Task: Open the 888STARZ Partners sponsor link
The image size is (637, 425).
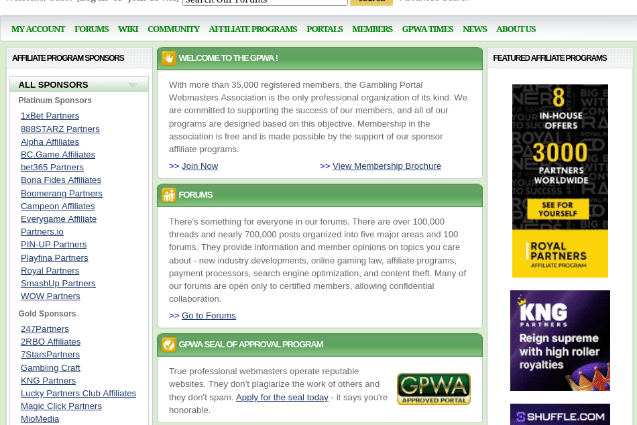Action: click(x=60, y=129)
